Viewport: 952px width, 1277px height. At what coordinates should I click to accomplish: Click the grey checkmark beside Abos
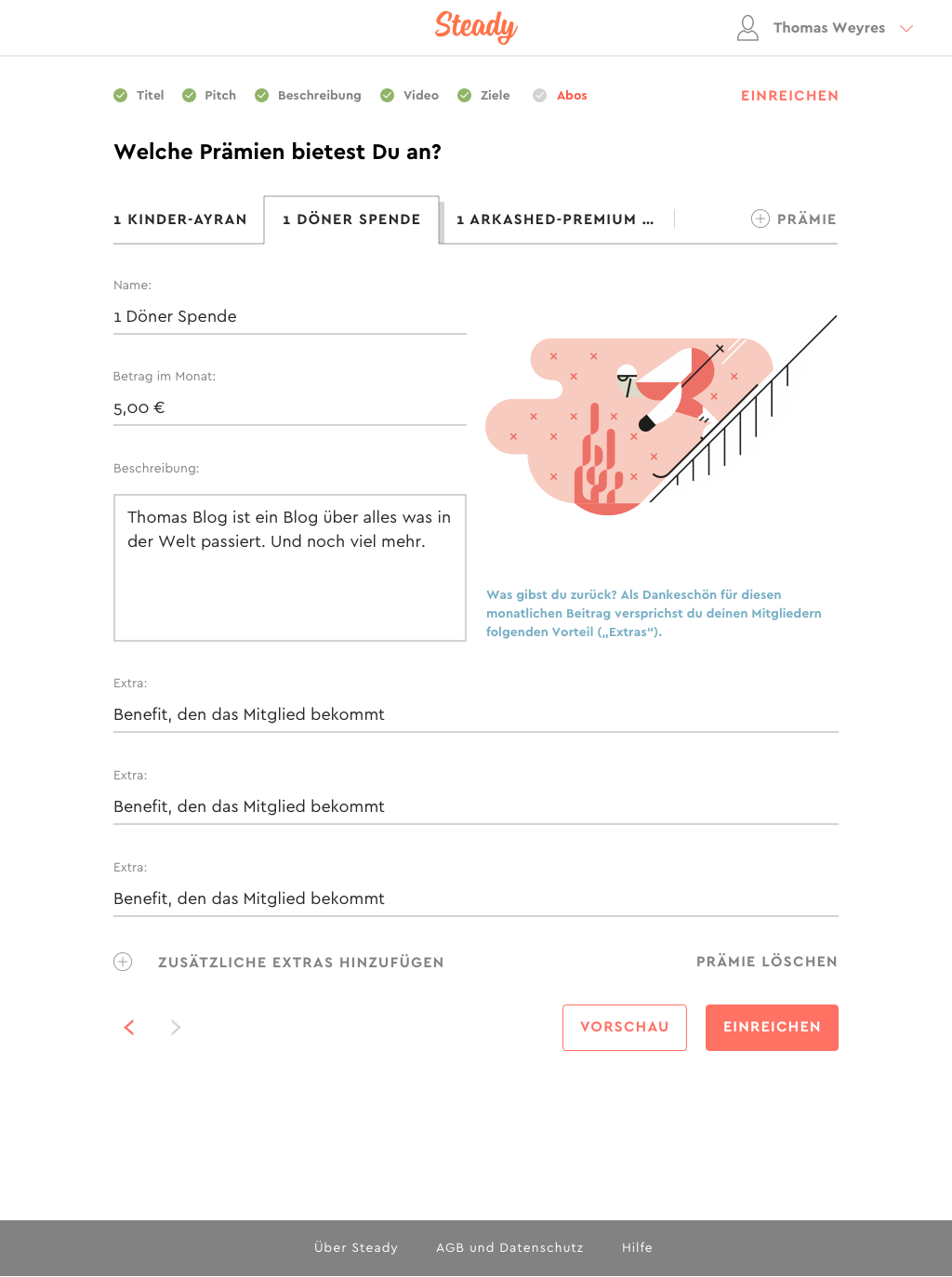[x=539, y=95]
